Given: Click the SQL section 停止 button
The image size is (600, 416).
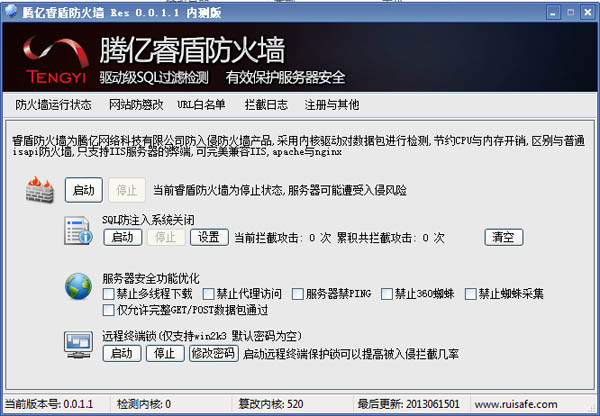Looking at the screenshot, I should [x=166, y=237].
